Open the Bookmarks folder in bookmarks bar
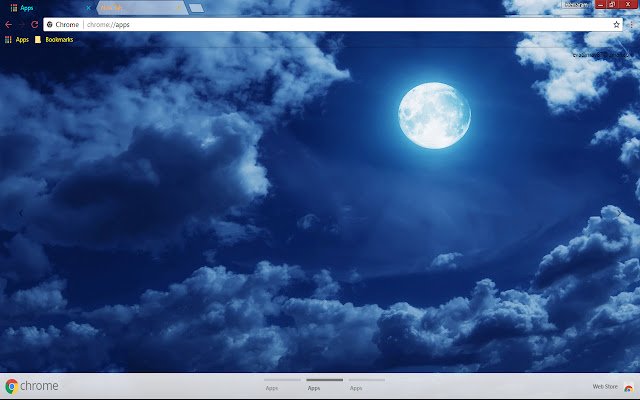Image resolution: width=640 pixels, height=400 pixels. tap(54, 40)
